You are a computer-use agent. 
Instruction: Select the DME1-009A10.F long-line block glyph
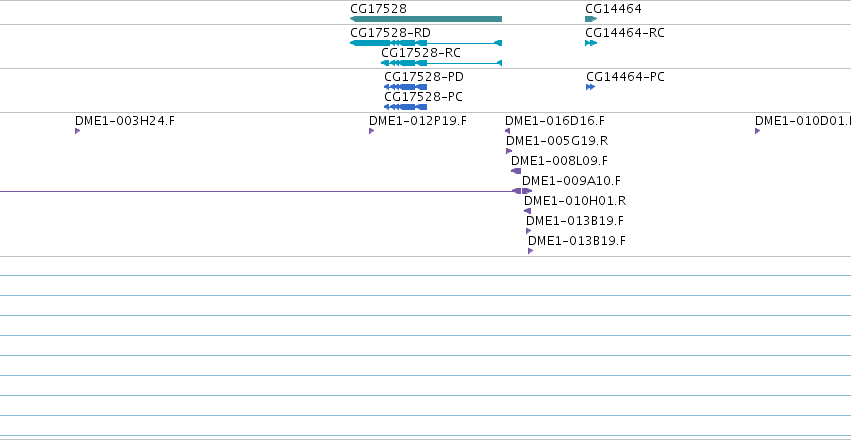[x=522, y=191]
